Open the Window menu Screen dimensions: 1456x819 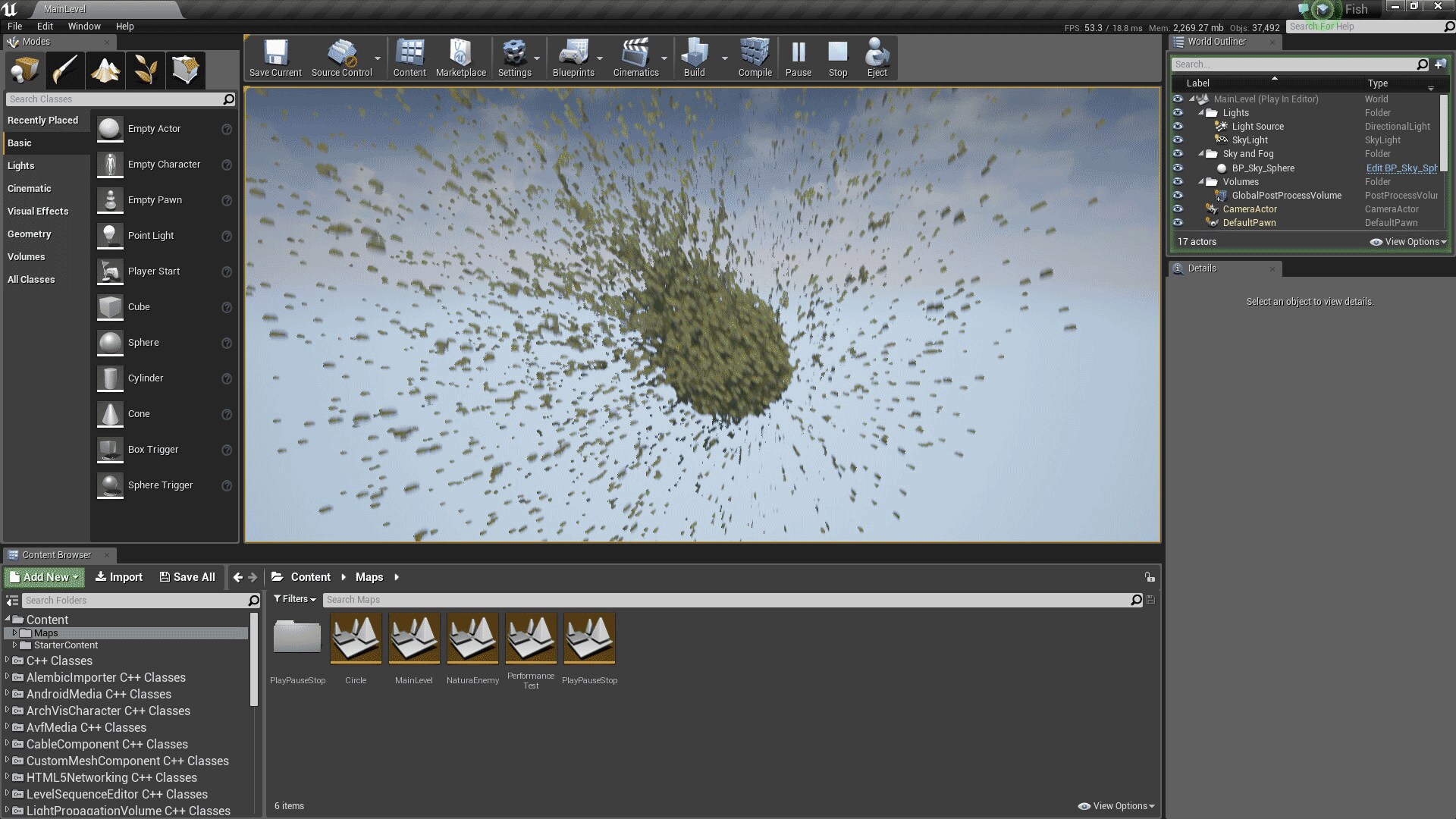(83, 26)
